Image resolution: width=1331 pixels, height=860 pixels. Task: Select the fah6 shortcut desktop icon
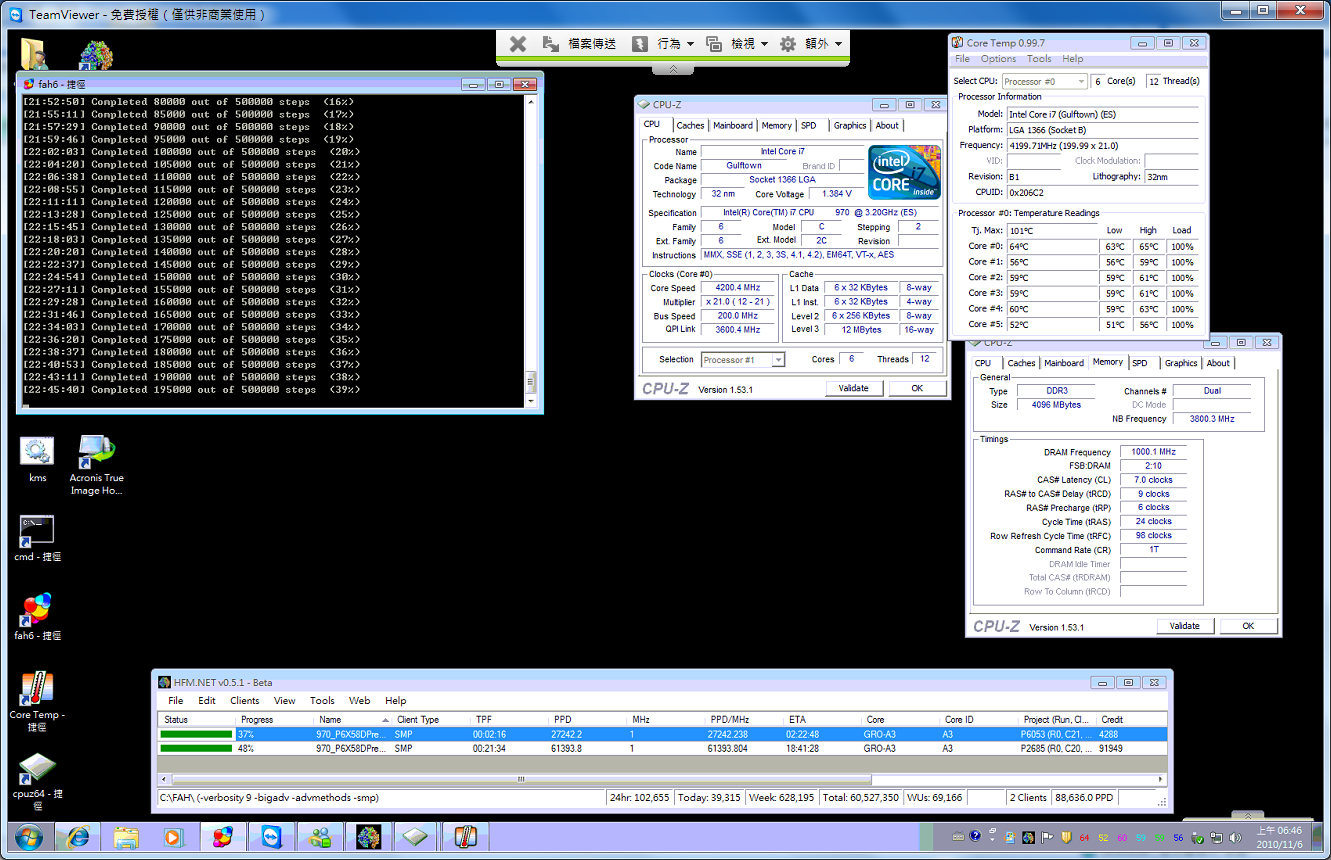pyautogui.click(x=37, y=617)
